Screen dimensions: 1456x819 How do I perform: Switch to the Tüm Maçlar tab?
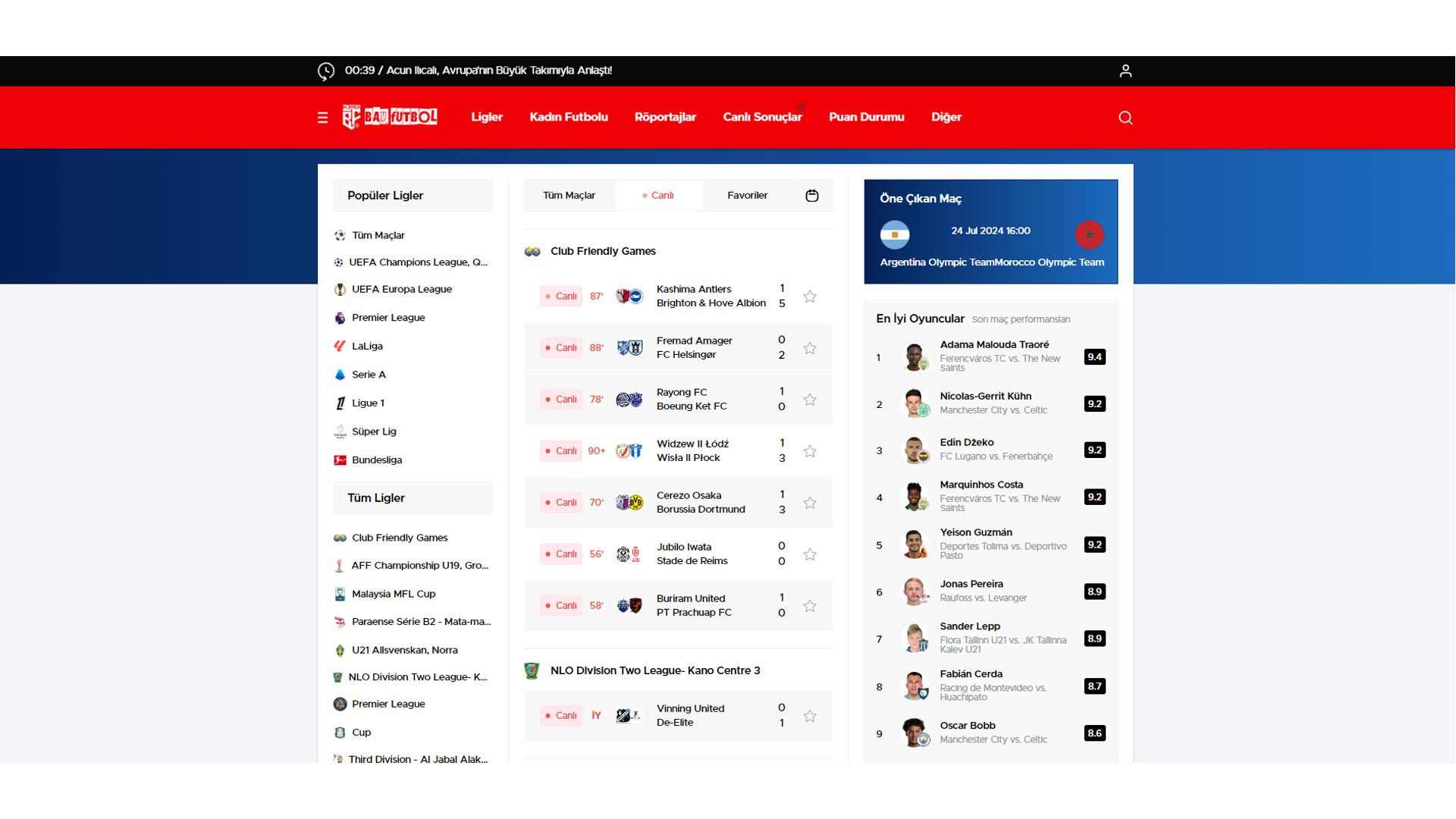[569, 196]
